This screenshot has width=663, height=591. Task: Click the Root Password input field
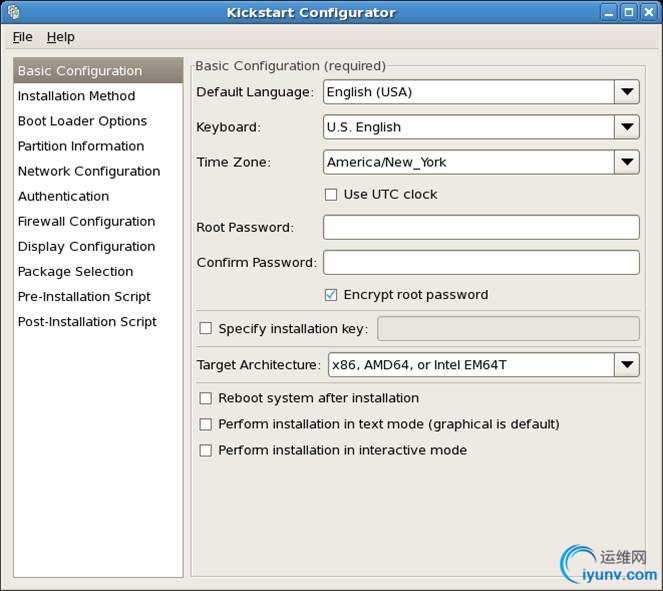coord(481,227)
